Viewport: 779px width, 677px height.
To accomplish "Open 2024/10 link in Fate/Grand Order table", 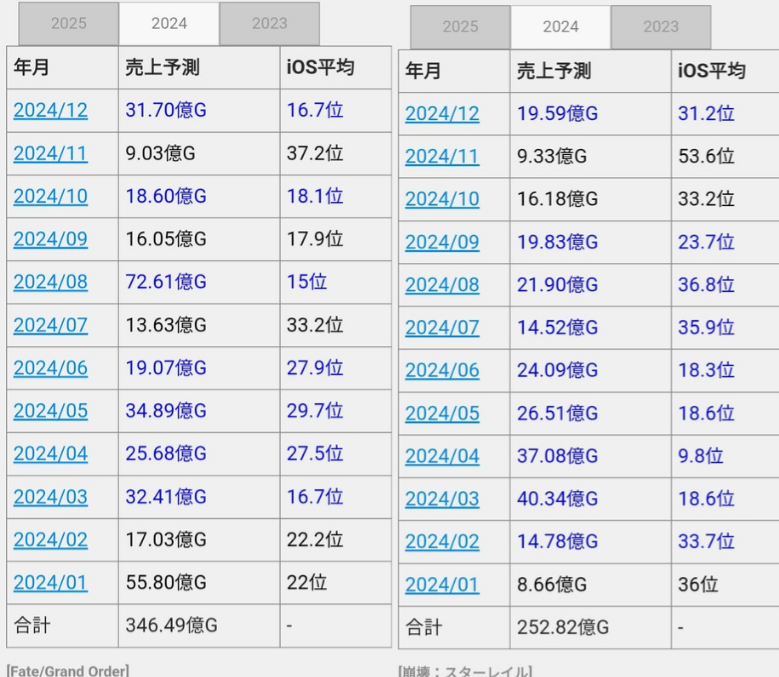I will (51, 196).
